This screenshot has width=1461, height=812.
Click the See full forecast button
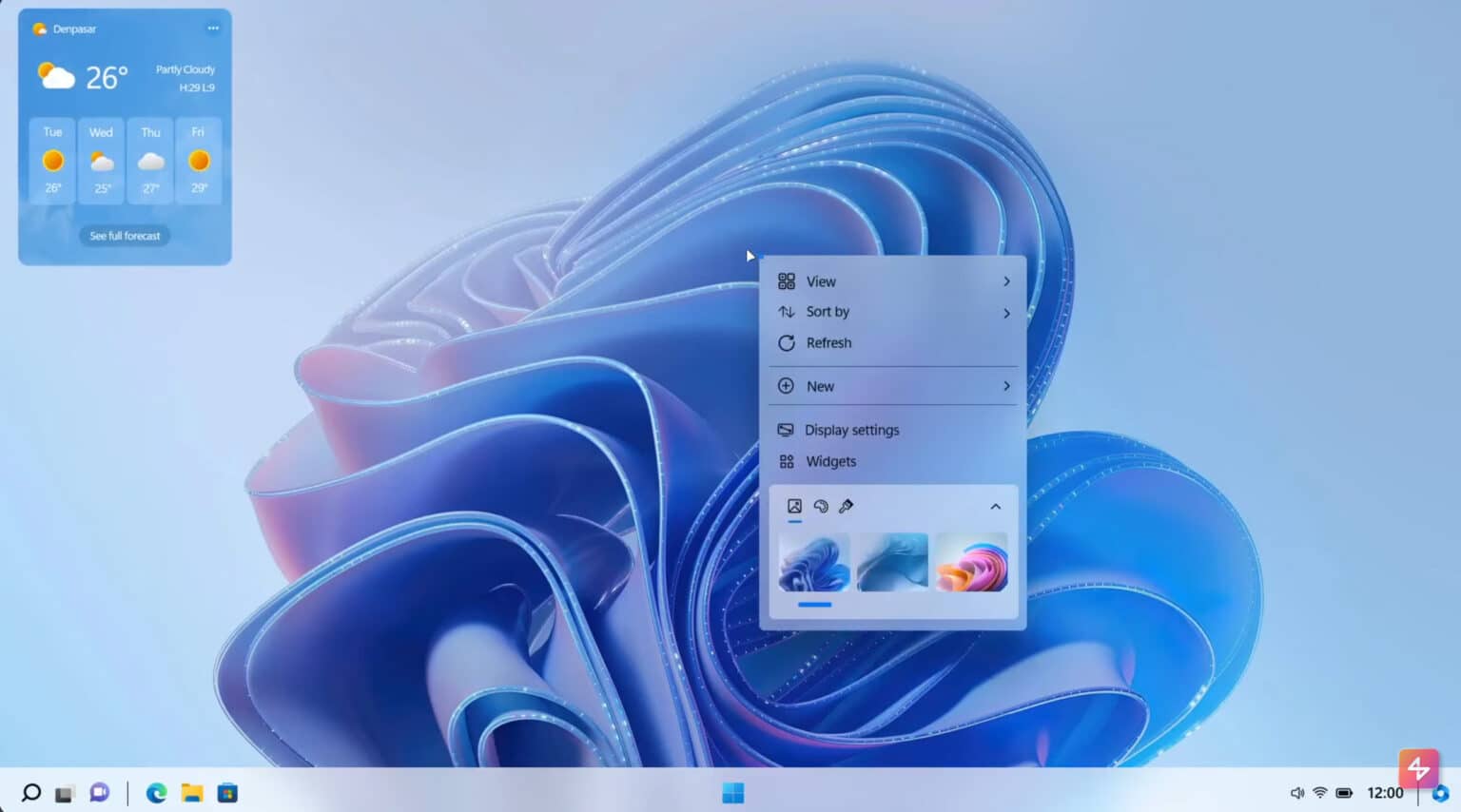pyautogui.click(x=124, y=235)
